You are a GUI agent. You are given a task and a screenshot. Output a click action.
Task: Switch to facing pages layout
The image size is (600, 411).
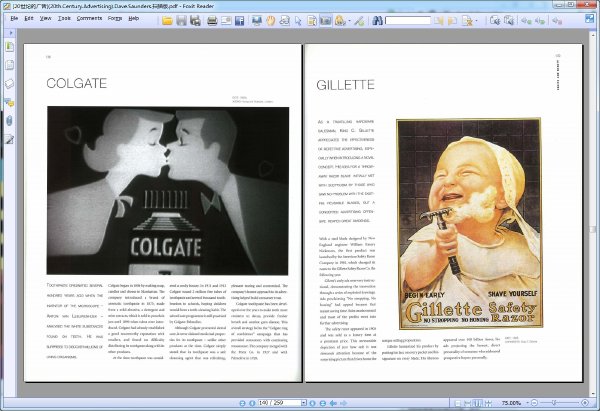pos(478,403)
